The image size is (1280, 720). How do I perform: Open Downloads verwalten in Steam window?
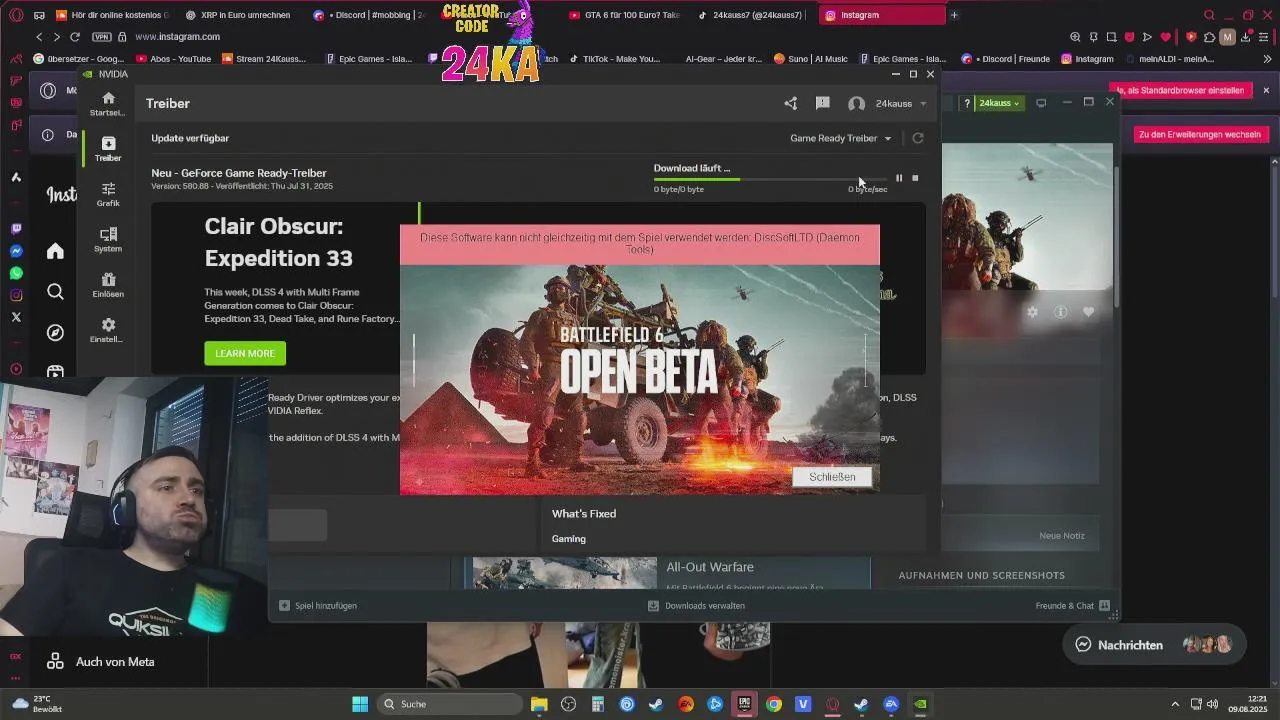pos(696,606)
